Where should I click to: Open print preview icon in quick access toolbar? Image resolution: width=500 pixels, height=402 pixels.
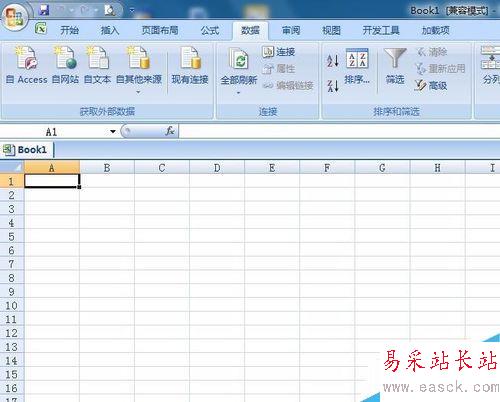pos(109,10)
